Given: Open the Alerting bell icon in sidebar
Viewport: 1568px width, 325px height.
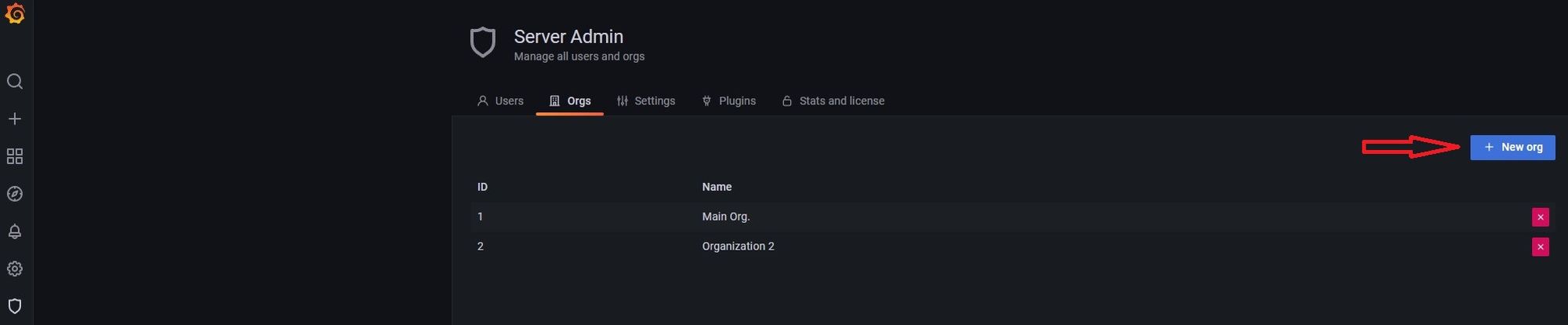Looking at the screenshot, I should click(15, 232).
